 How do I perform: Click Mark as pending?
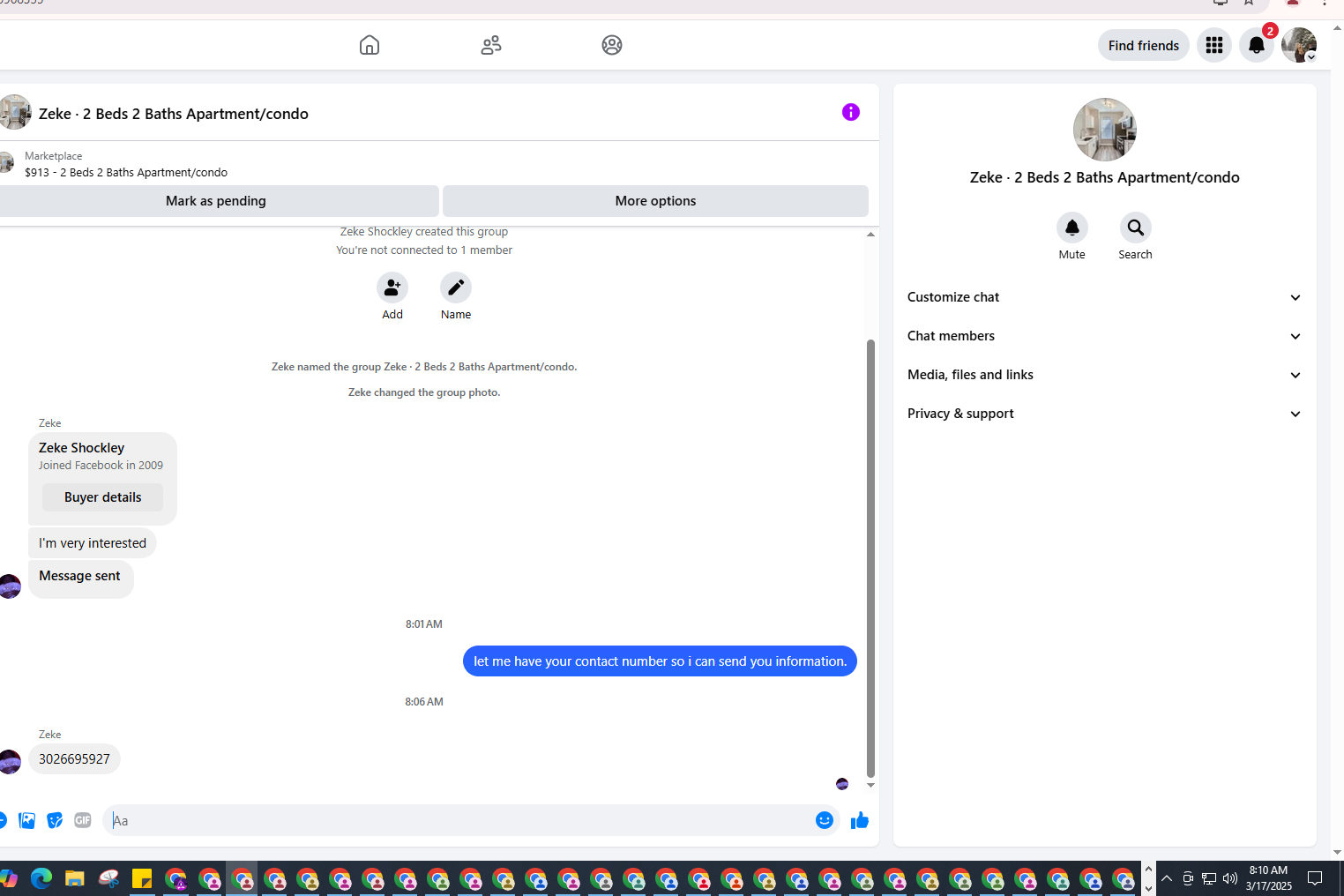[216, 201]
